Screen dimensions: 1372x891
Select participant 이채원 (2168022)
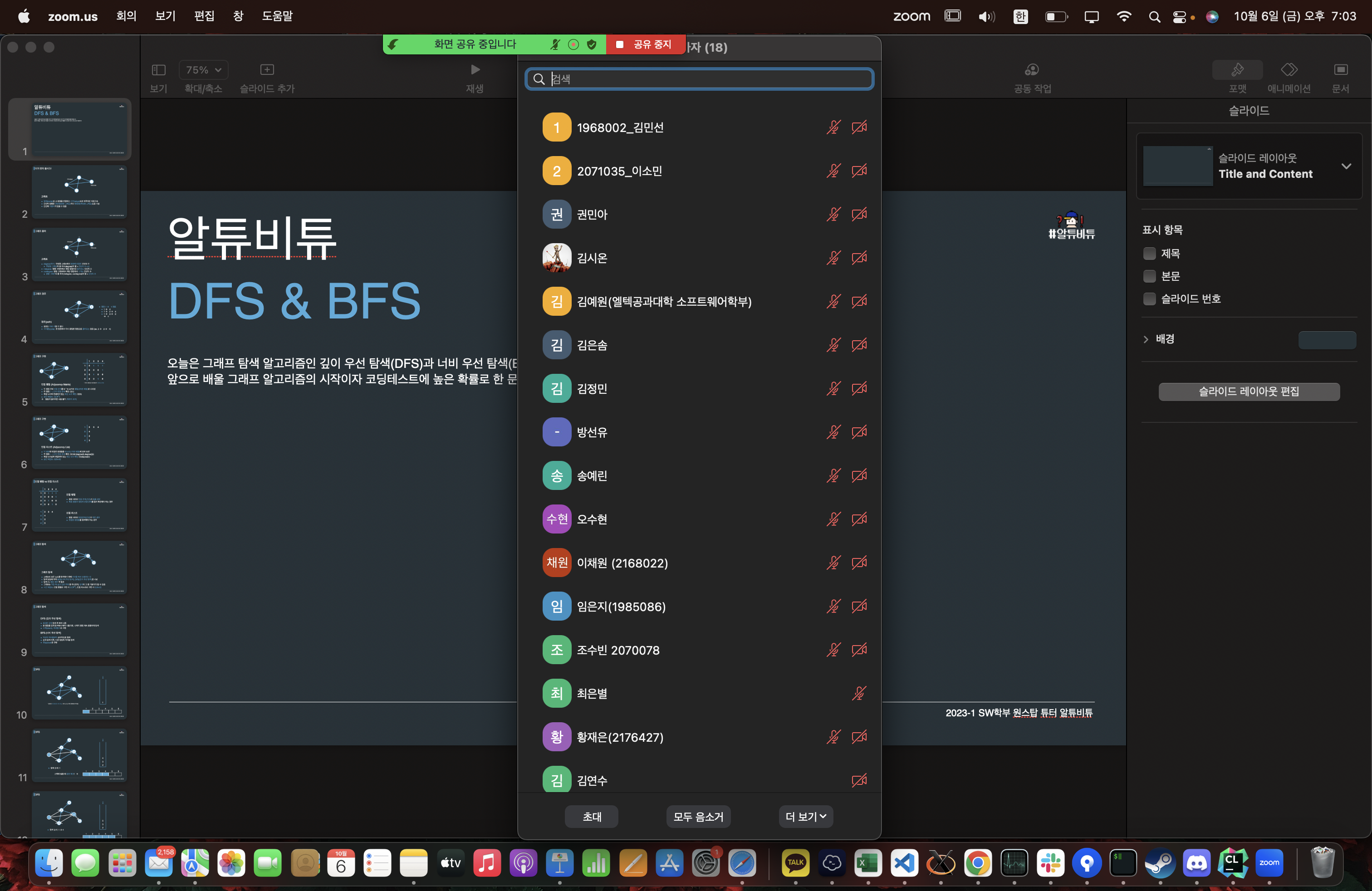(699, 563)
